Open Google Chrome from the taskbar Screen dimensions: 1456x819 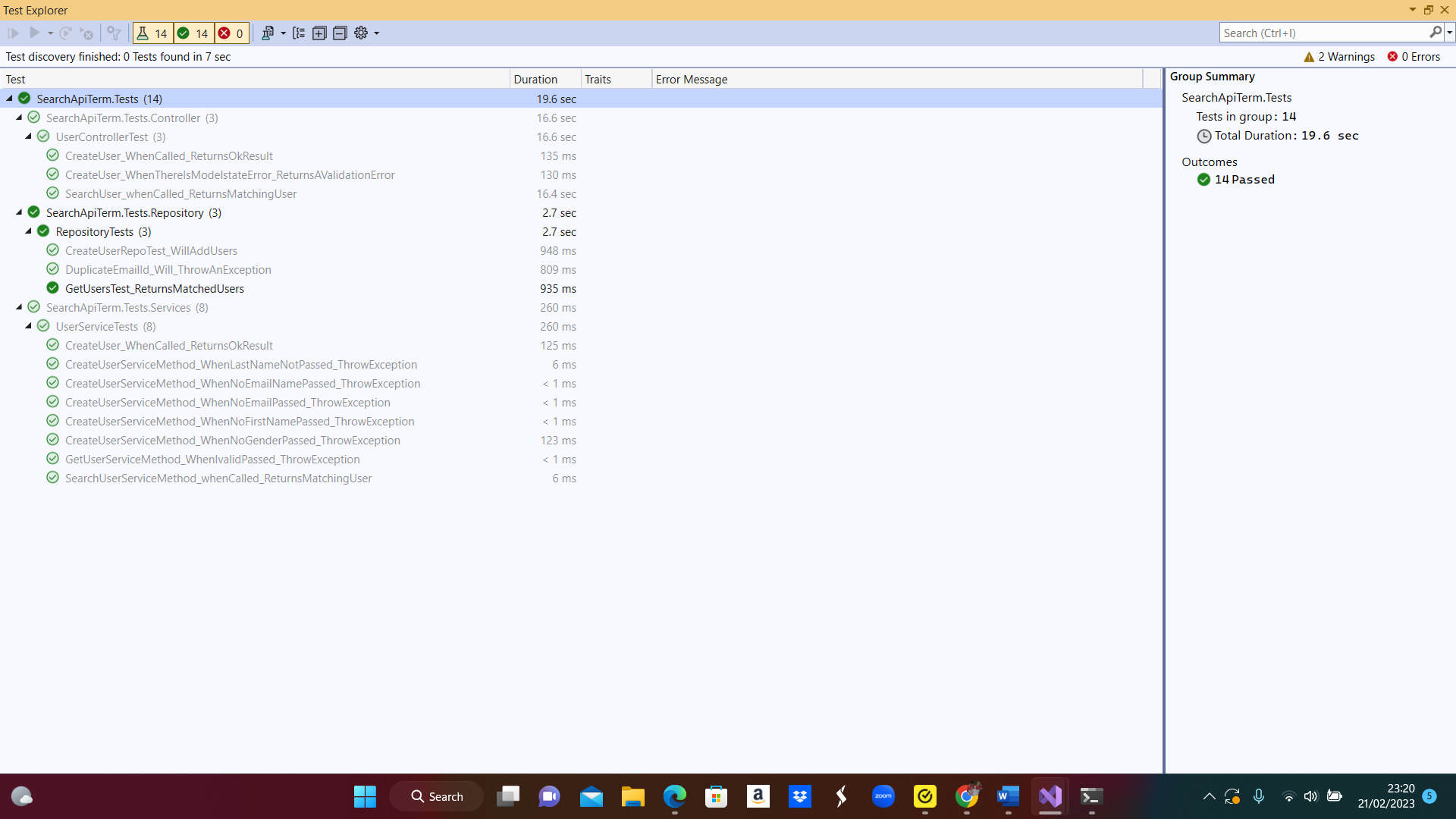[967, 796]
